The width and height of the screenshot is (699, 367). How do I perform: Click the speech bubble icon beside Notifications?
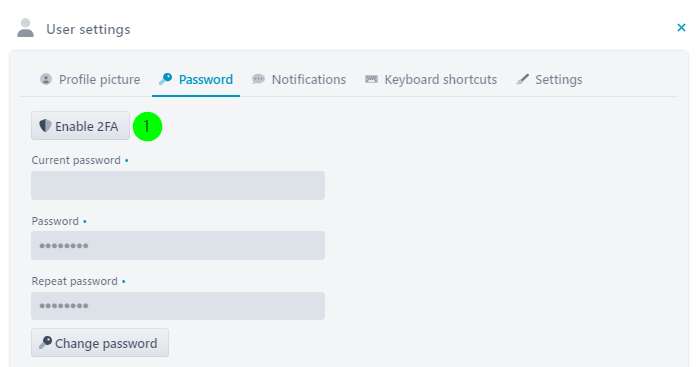coord(258,79)
